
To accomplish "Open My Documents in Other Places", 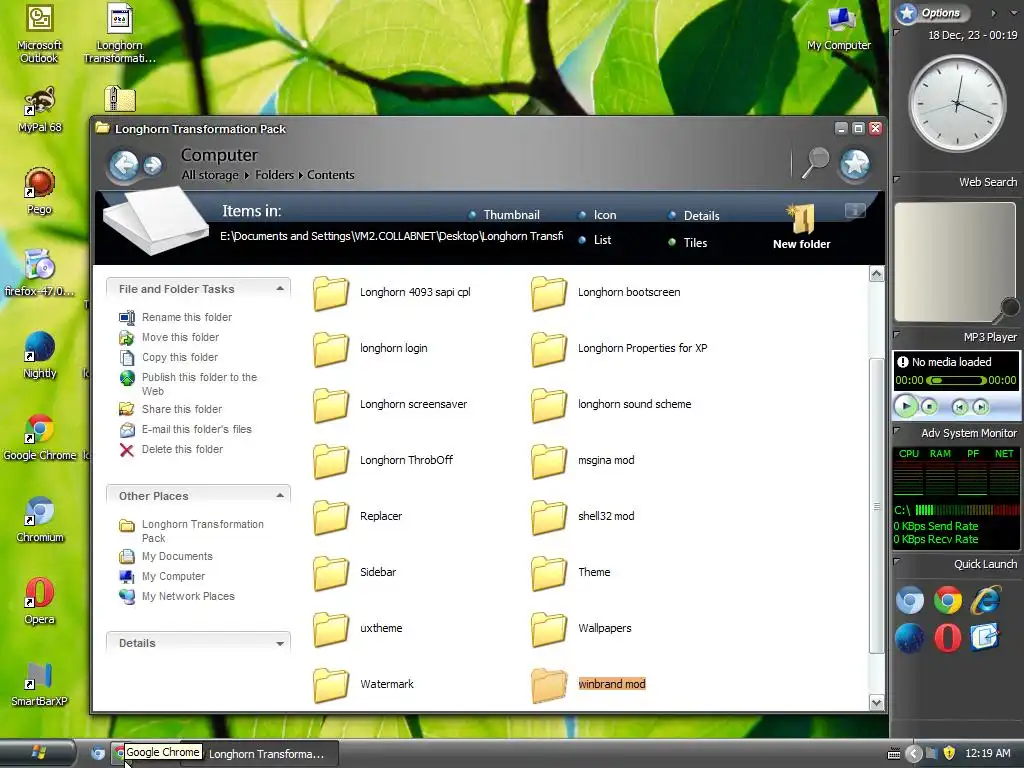I will coord(166,556).
